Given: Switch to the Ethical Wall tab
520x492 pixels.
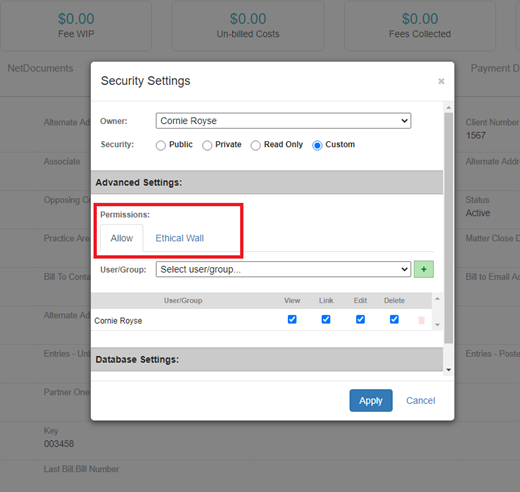Looking at the screenshot, I should point(180,238).
